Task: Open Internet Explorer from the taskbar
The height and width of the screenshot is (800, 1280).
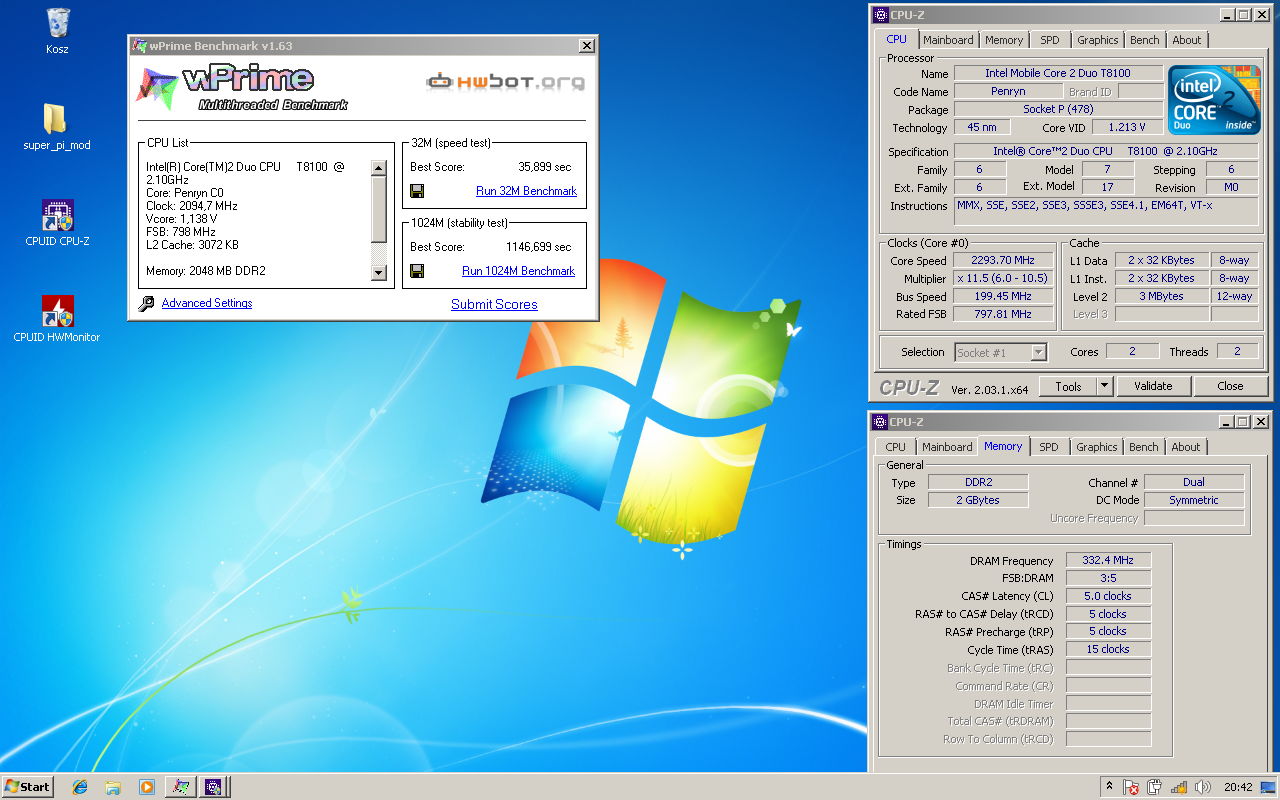Action: click(80, 787)
